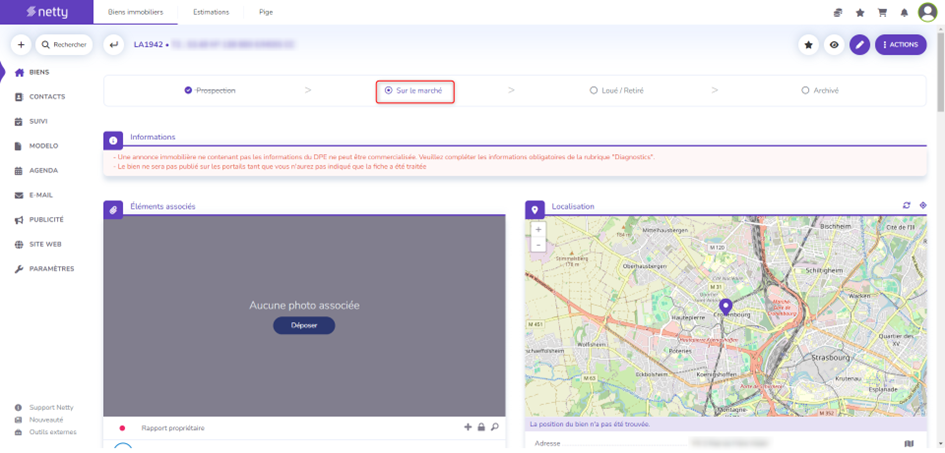Click the Rapport propriétaire row label
The width and height of the screenshot is (945, 453).
173,428
